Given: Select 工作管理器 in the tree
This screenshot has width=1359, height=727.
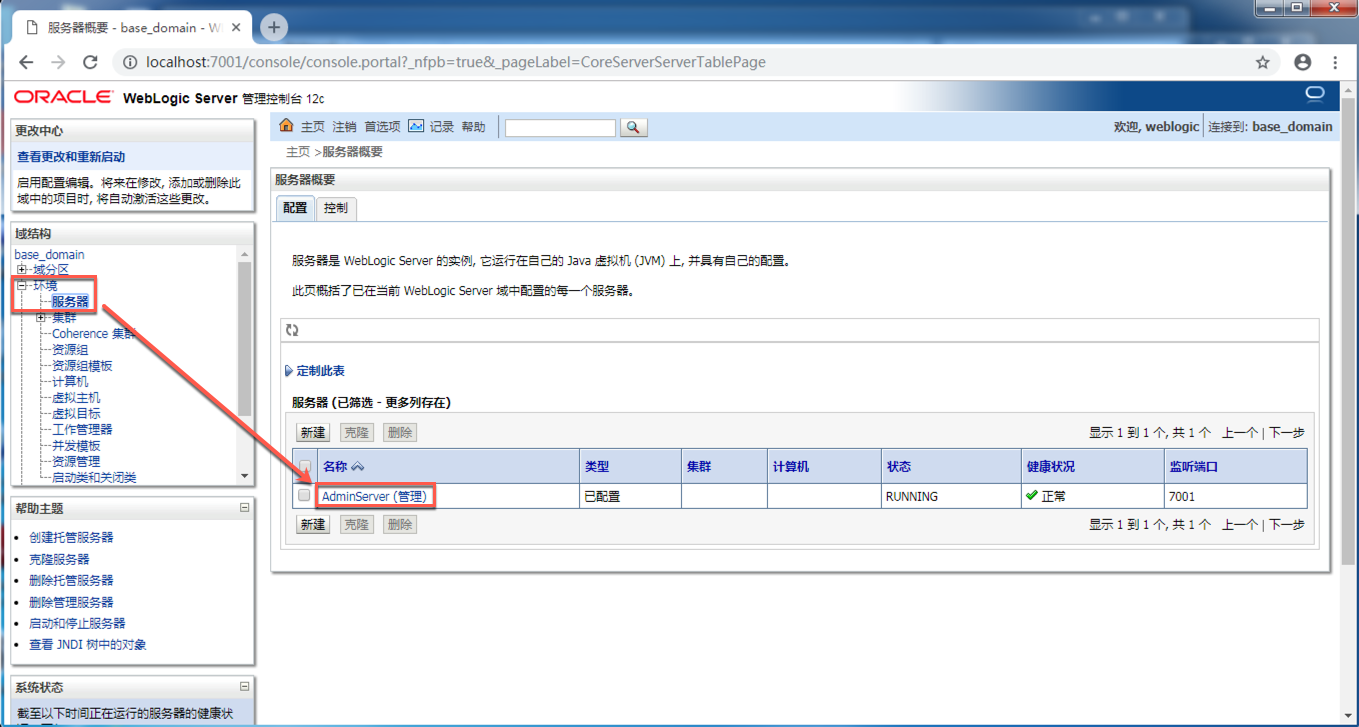Looking at the screenshot, I should [x=82, y=430].
